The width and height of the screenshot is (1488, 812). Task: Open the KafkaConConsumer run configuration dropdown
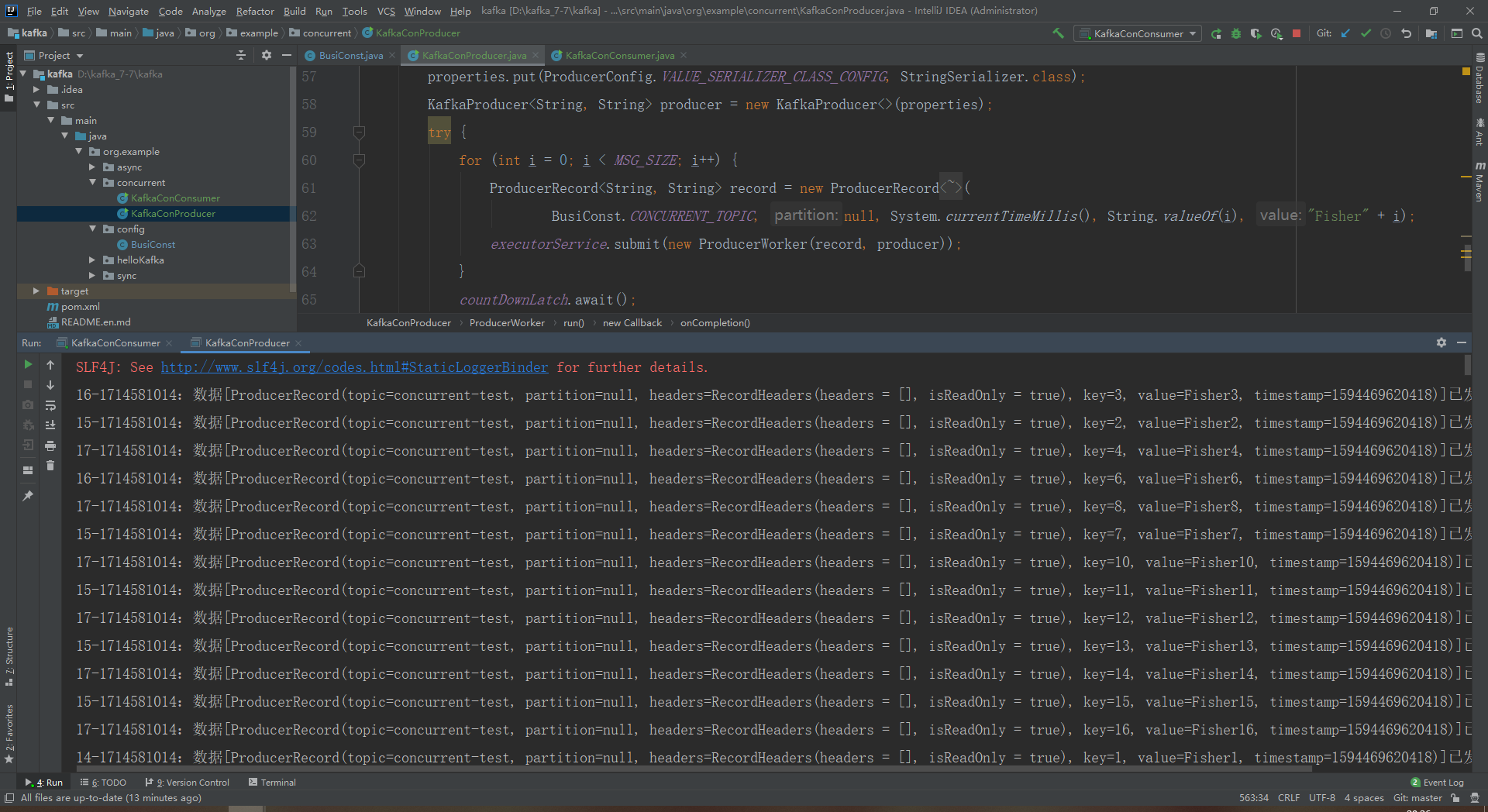click(1138, 33)
